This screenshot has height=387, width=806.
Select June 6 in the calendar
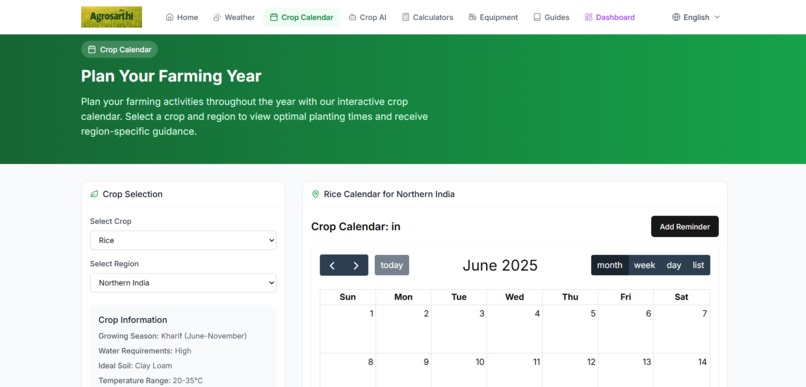pyautogui.click(x=626, y=329)
